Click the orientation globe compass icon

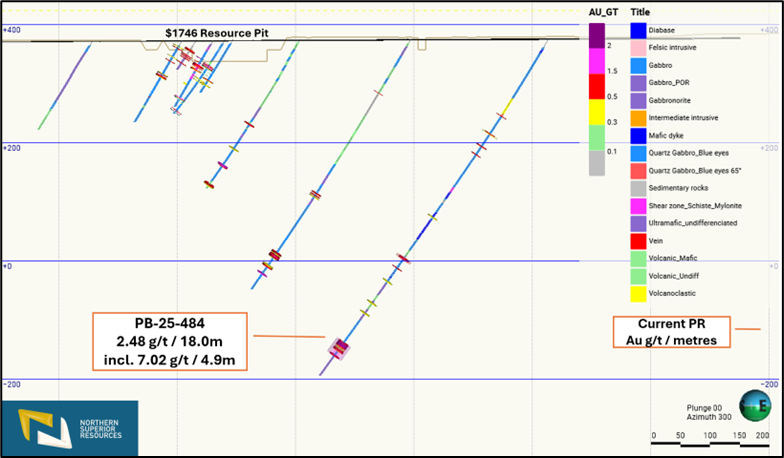tap(755, 407)
